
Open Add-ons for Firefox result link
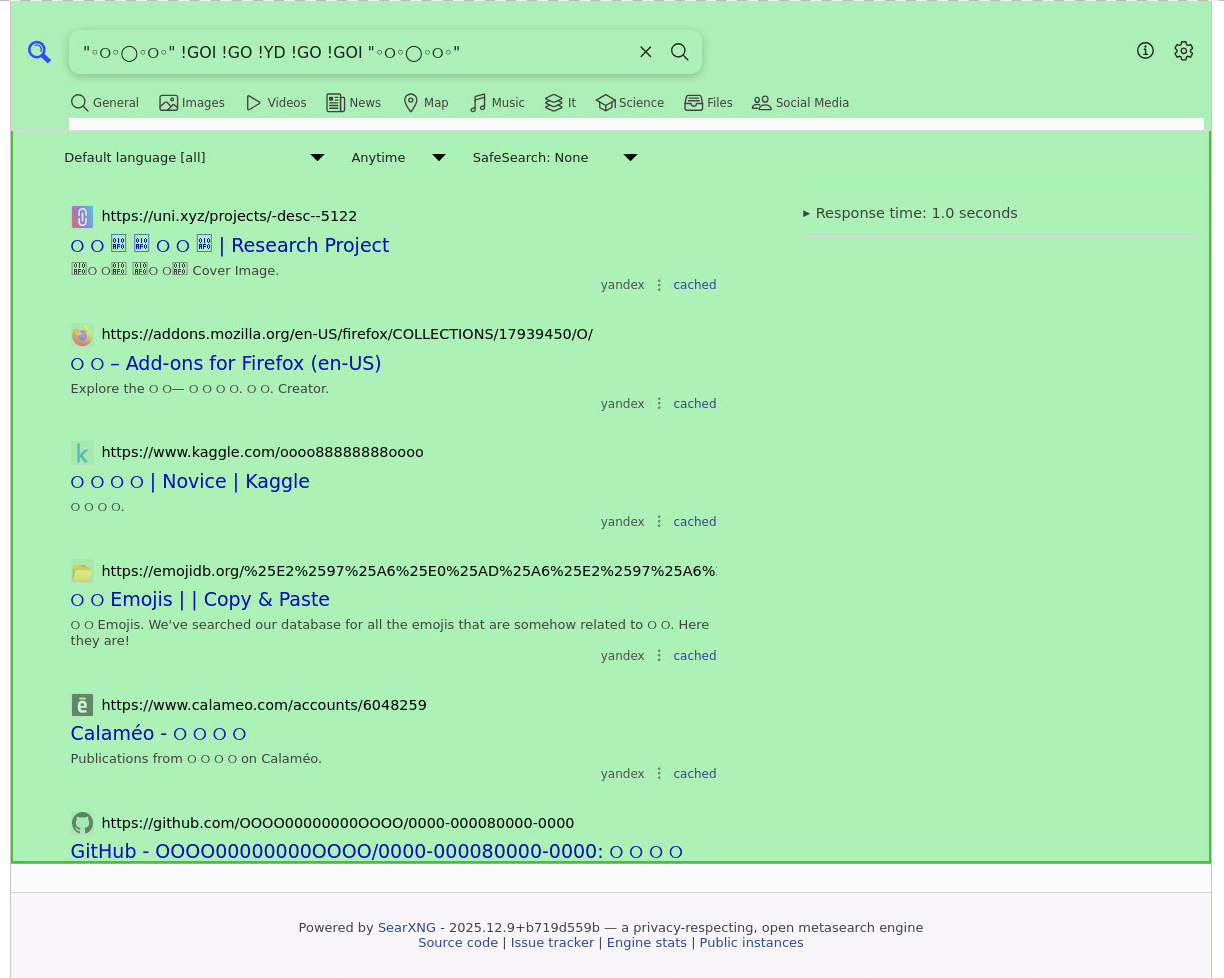[226, 363]
